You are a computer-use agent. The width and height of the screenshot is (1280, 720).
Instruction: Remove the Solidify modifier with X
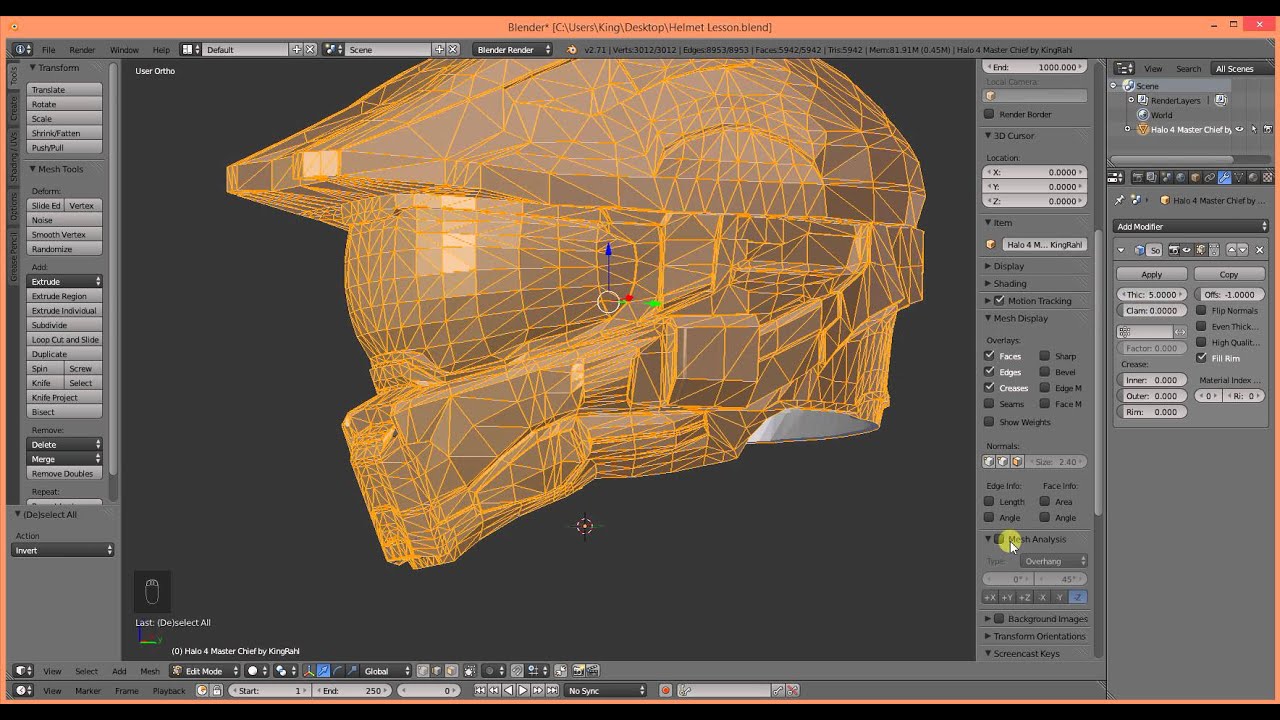(x=1259, y=250)
